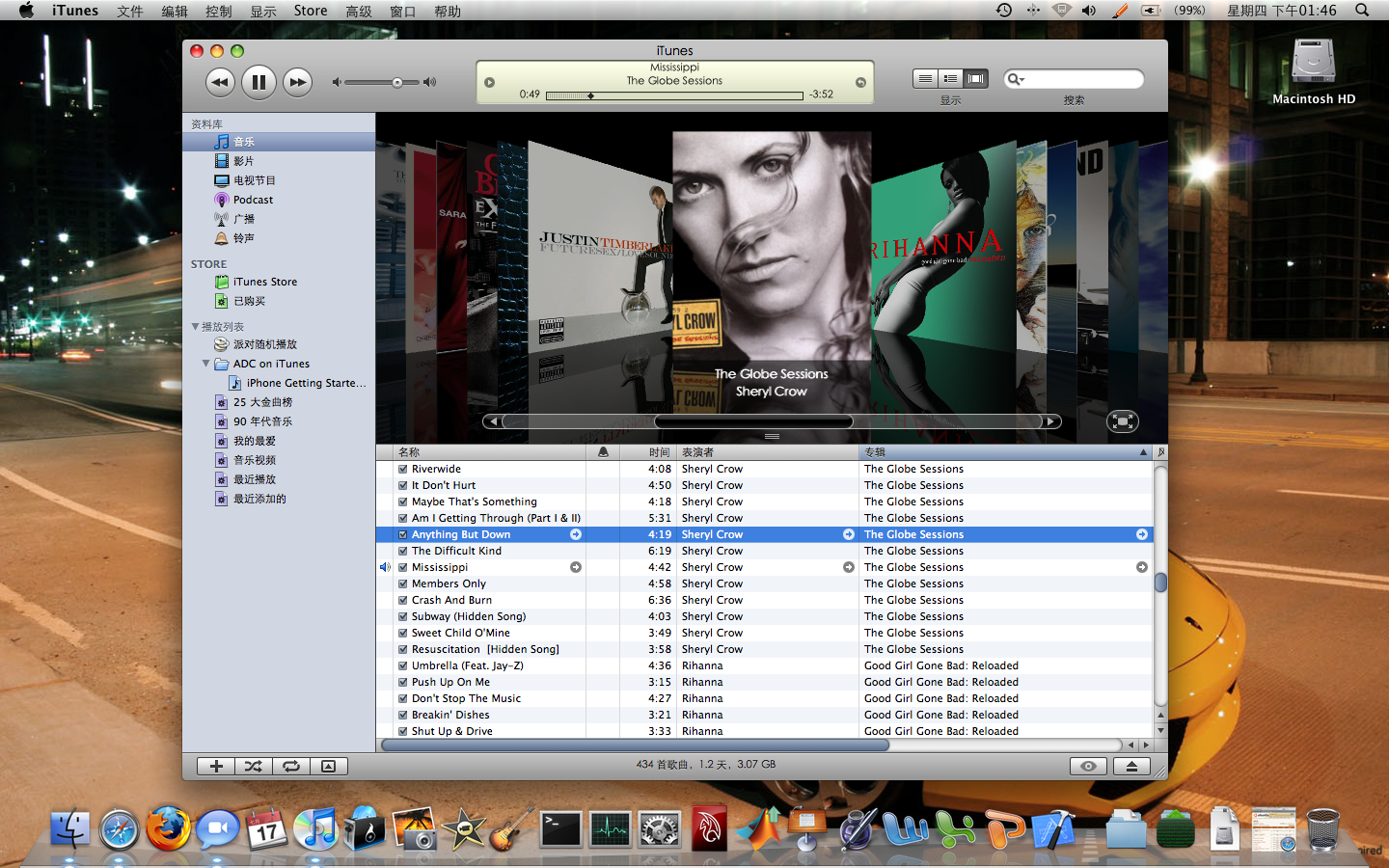Click the Cover Flow horizontal scroll thumb
1389x868 pixels.
coord(753,421)
